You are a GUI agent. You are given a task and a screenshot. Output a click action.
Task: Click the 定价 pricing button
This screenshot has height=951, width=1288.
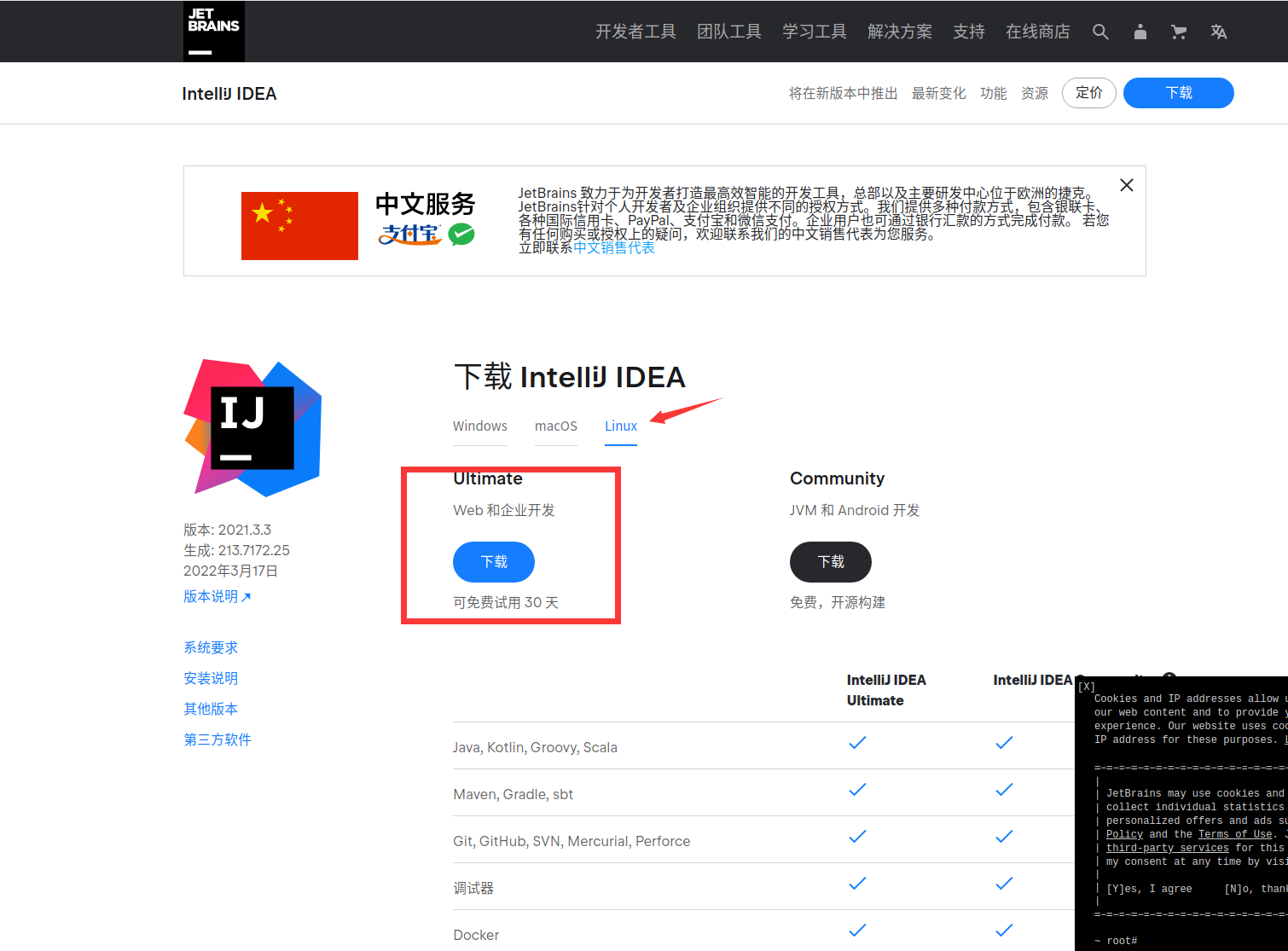[1089, 93]
